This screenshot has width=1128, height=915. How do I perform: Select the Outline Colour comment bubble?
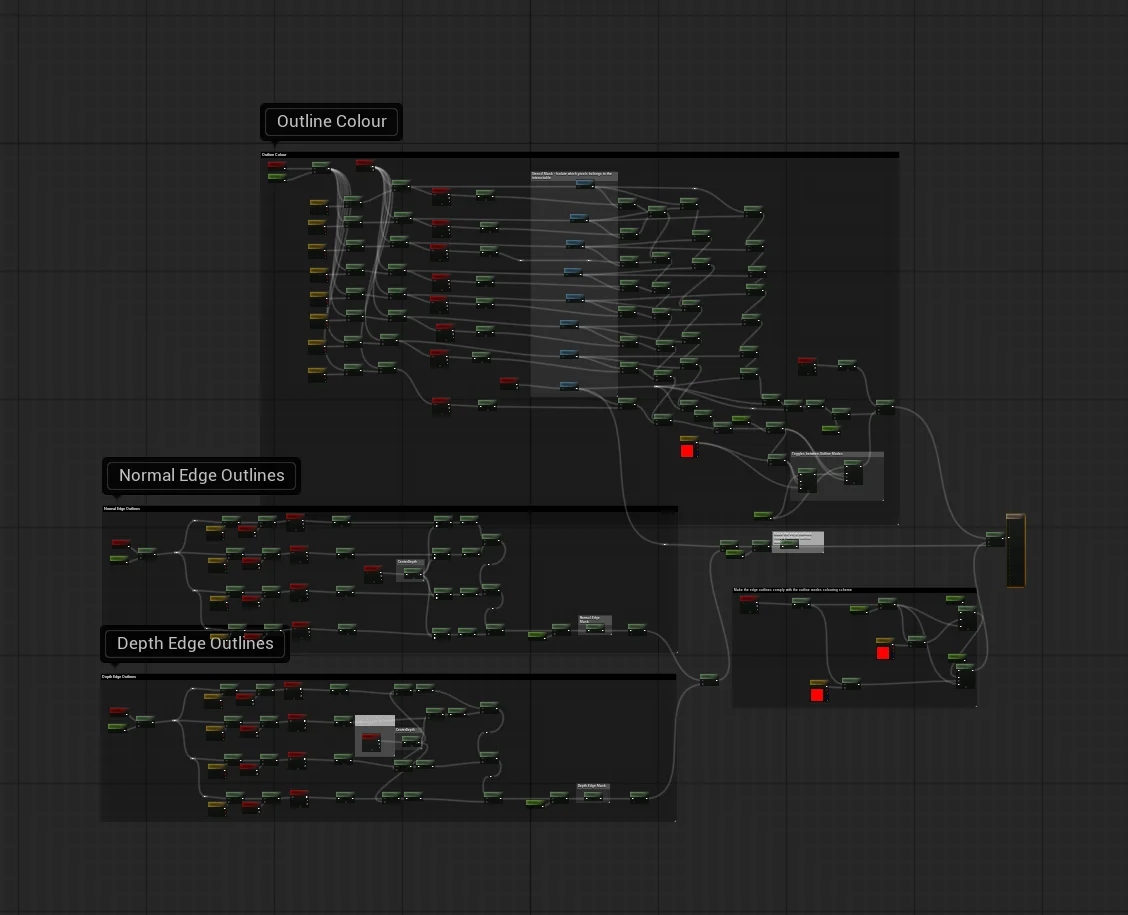(x=332, y=122)
